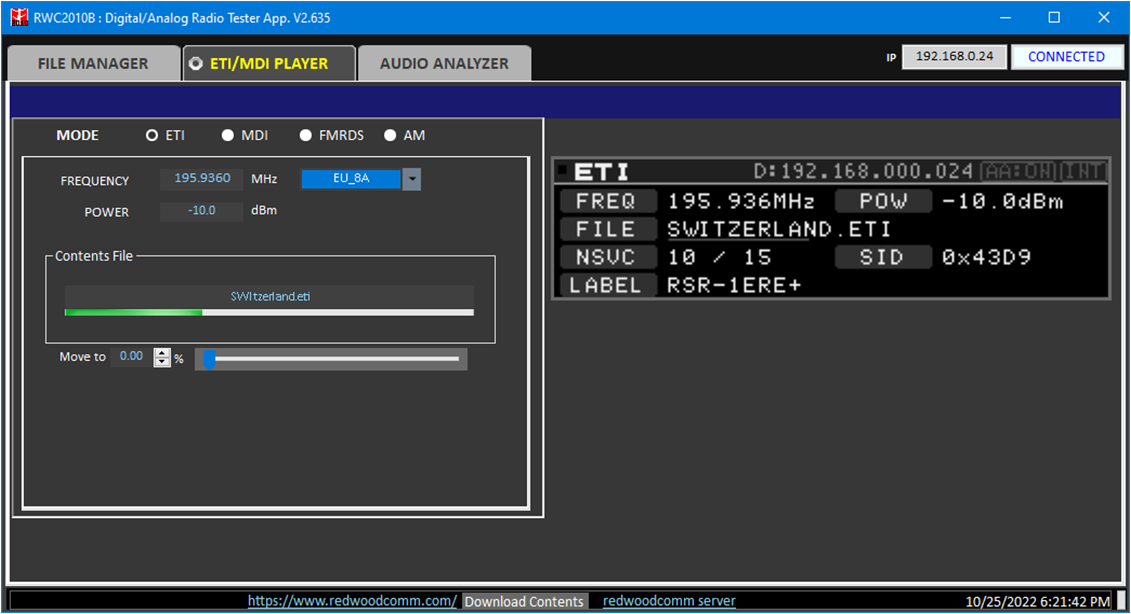
Task: Click the AA:ON indicator on device display
Action: pos(1018,172)
